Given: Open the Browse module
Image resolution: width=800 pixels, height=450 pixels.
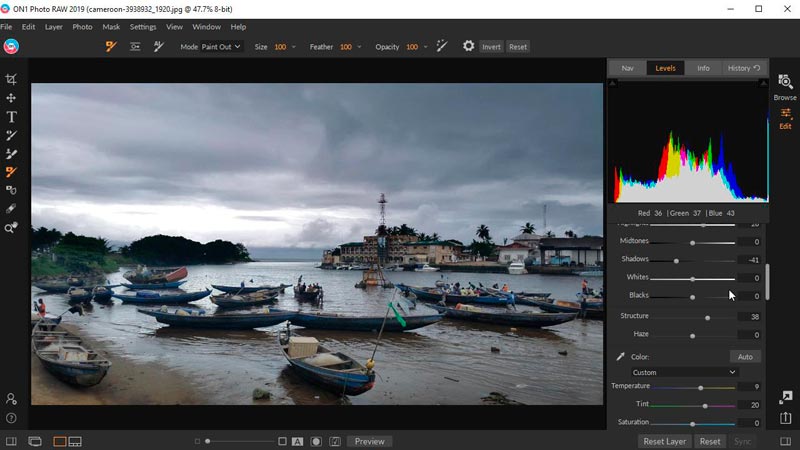Looking at the screenshot, I should pos(785,86).
